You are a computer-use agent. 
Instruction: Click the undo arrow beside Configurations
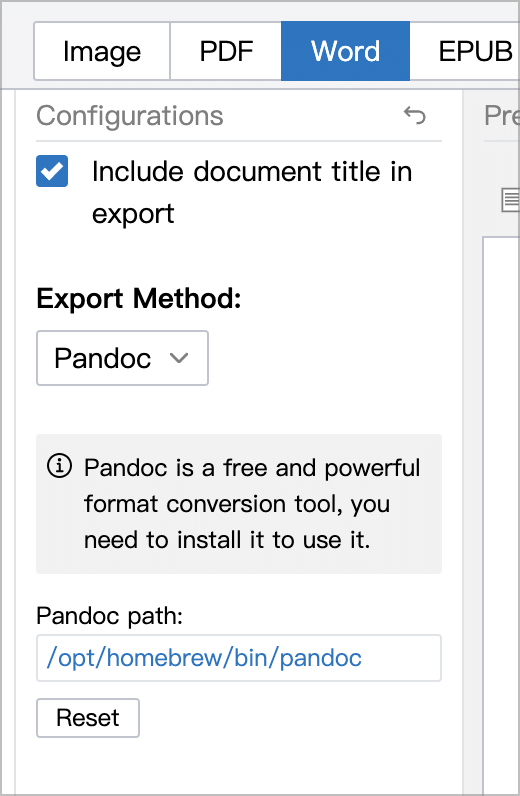coord(414,115)
